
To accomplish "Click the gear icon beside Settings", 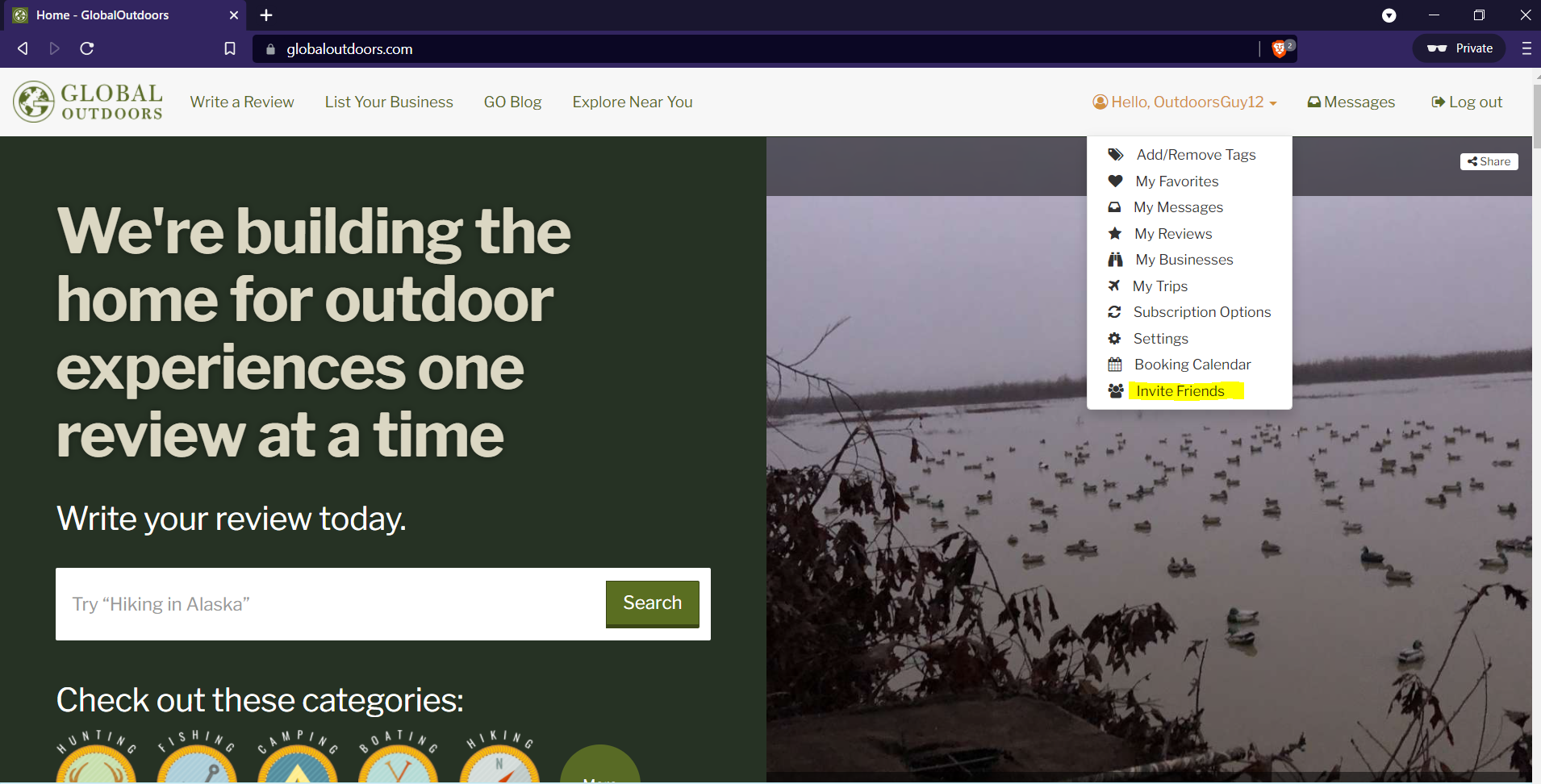I will (1114, 338).
